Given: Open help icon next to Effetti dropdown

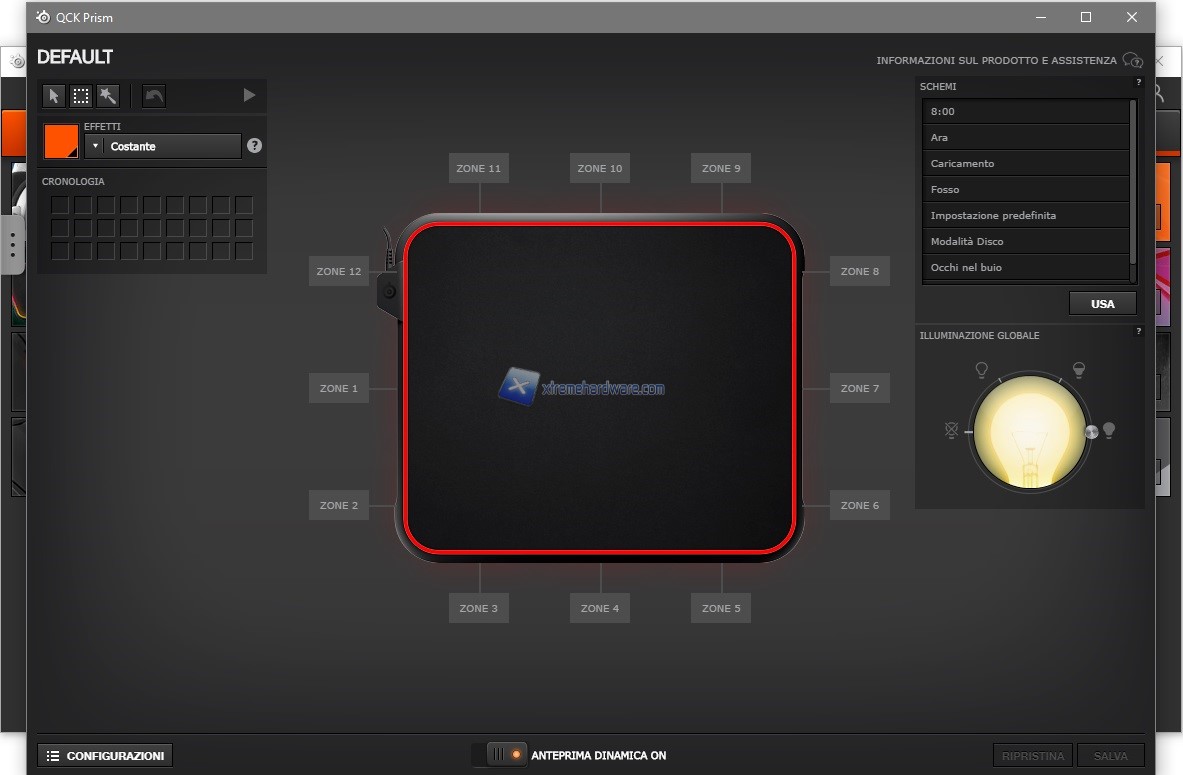Looking at the screenshot, I should tap(254, 146).
